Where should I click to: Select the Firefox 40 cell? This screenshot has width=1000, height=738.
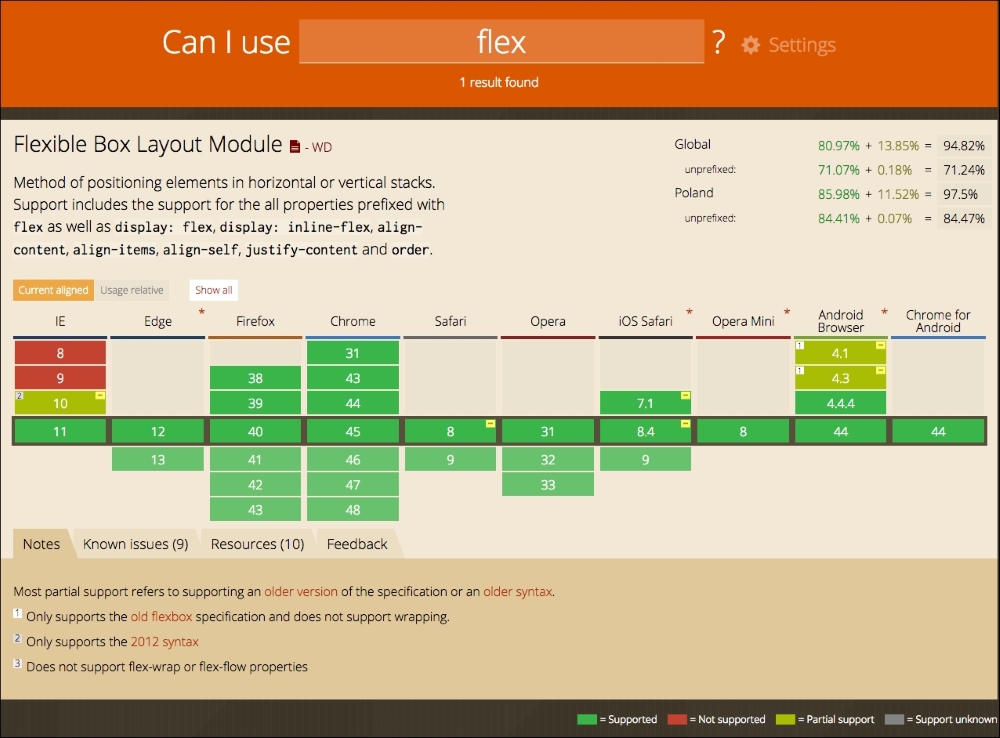pyautogui.click(x=255, y=432)
